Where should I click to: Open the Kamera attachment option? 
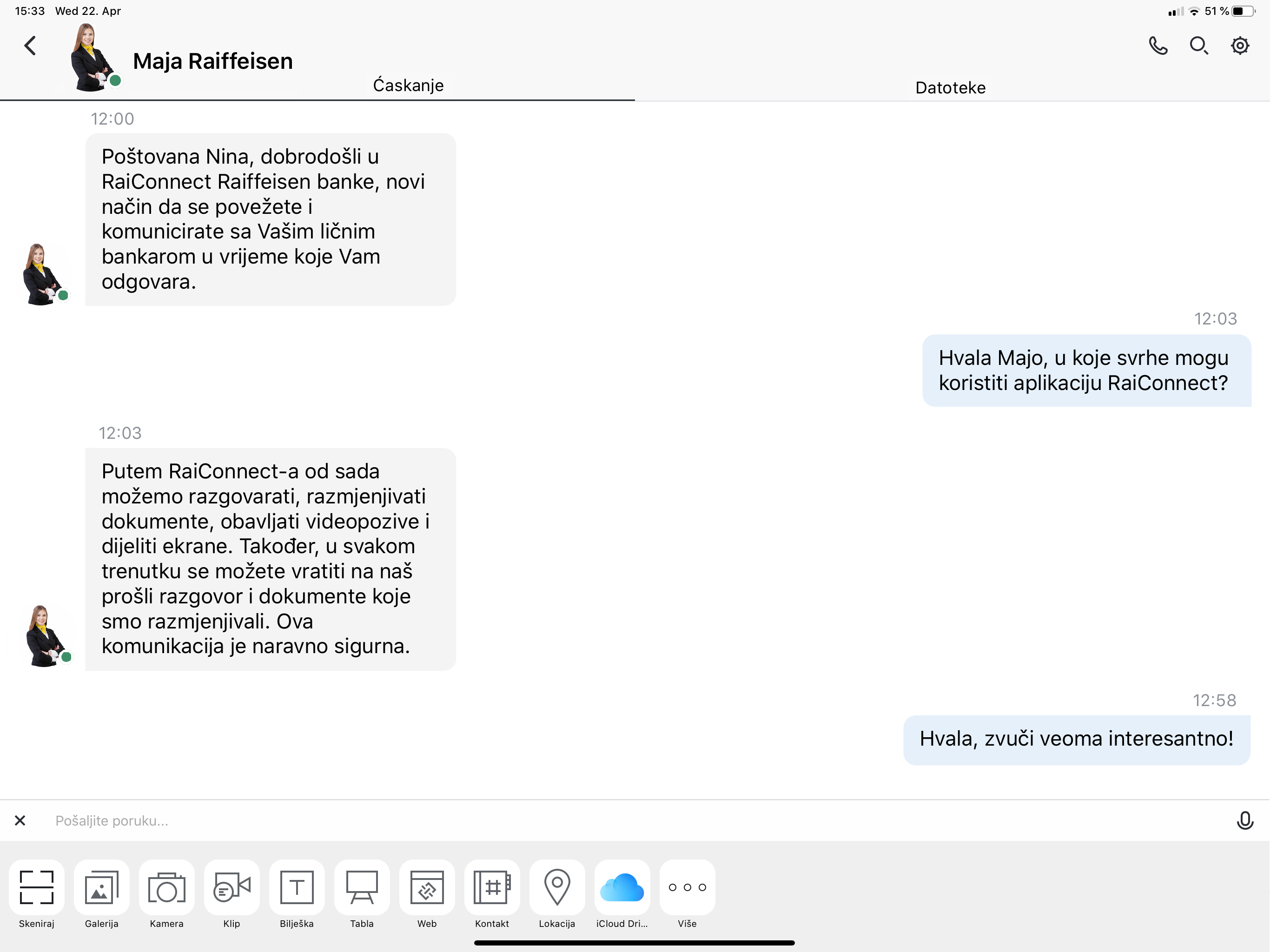[x=166, y=887]
